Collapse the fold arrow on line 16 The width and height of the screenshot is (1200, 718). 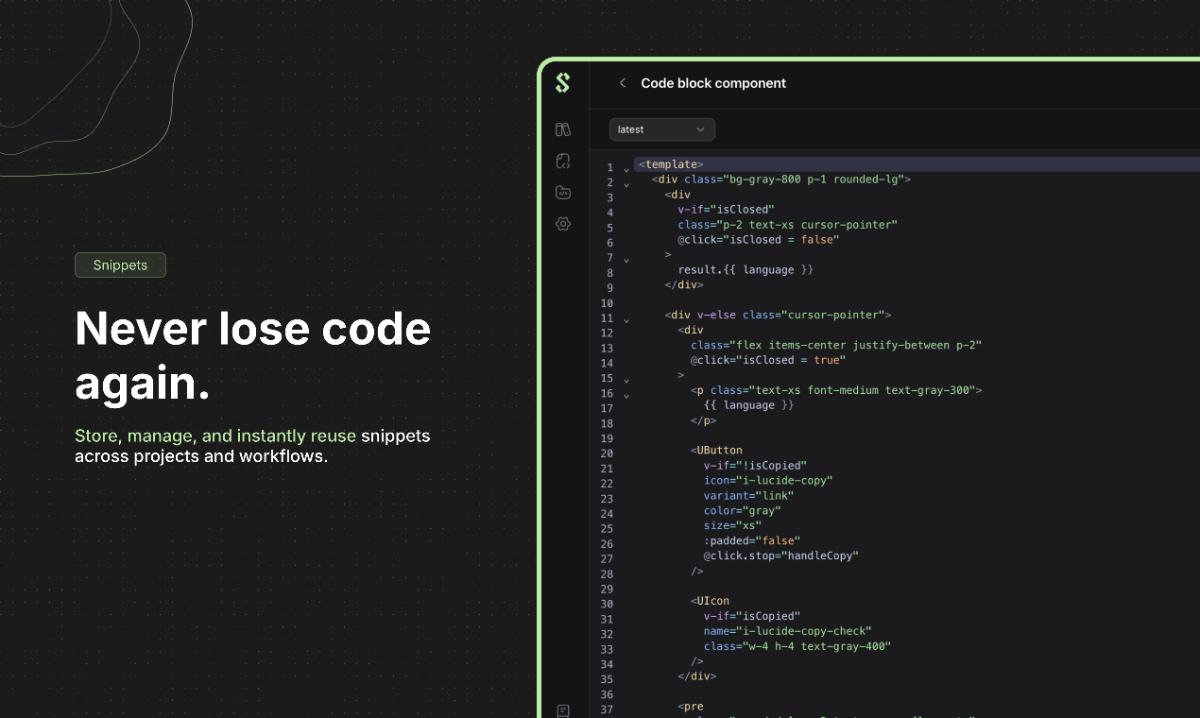(x=627, y=395)
